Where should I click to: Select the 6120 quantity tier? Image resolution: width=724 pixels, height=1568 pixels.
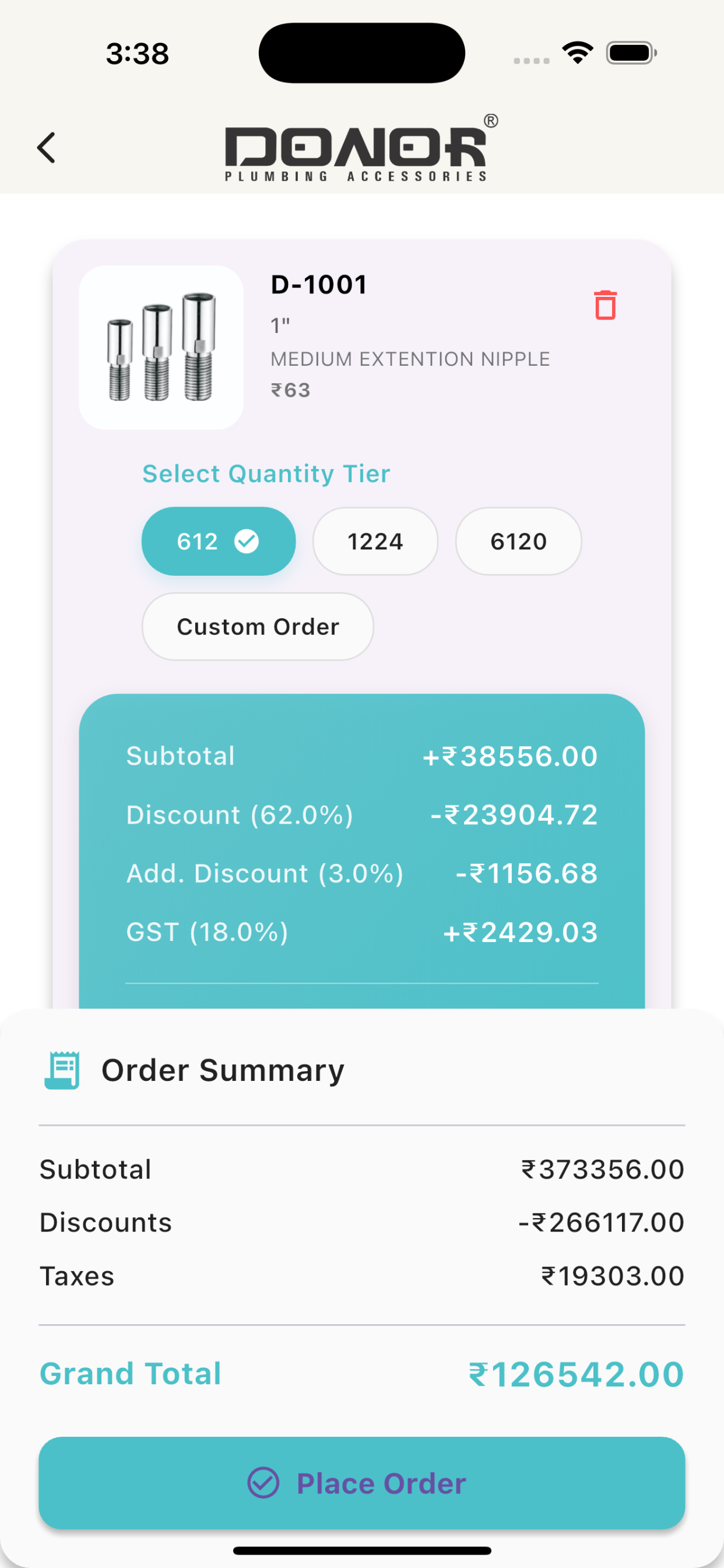(x=518, y=541)
